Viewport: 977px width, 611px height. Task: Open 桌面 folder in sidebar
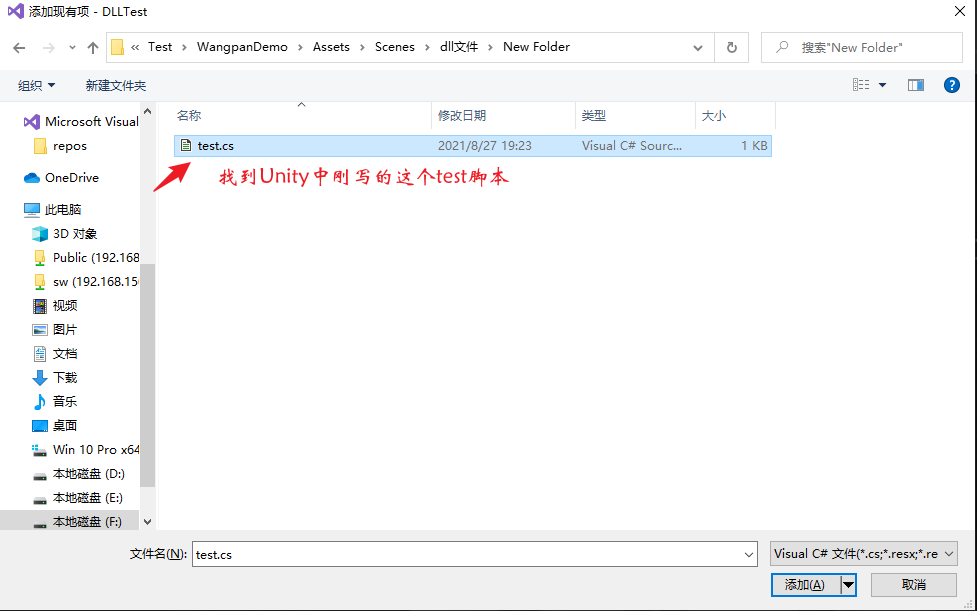point(55,425)
